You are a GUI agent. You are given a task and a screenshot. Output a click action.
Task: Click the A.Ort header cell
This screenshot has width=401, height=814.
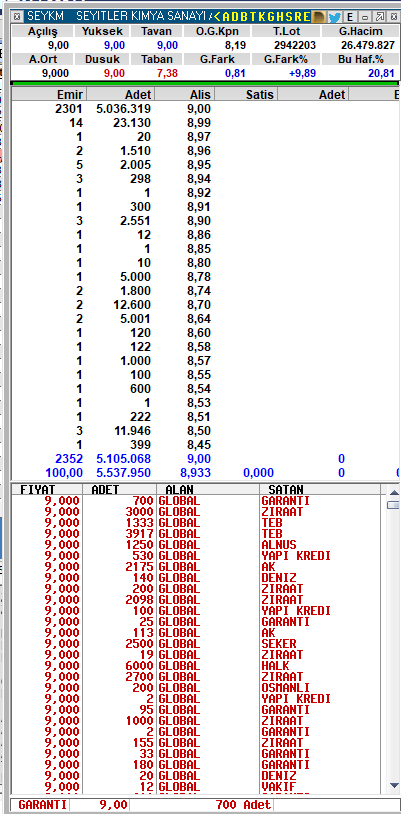point(44,59)
